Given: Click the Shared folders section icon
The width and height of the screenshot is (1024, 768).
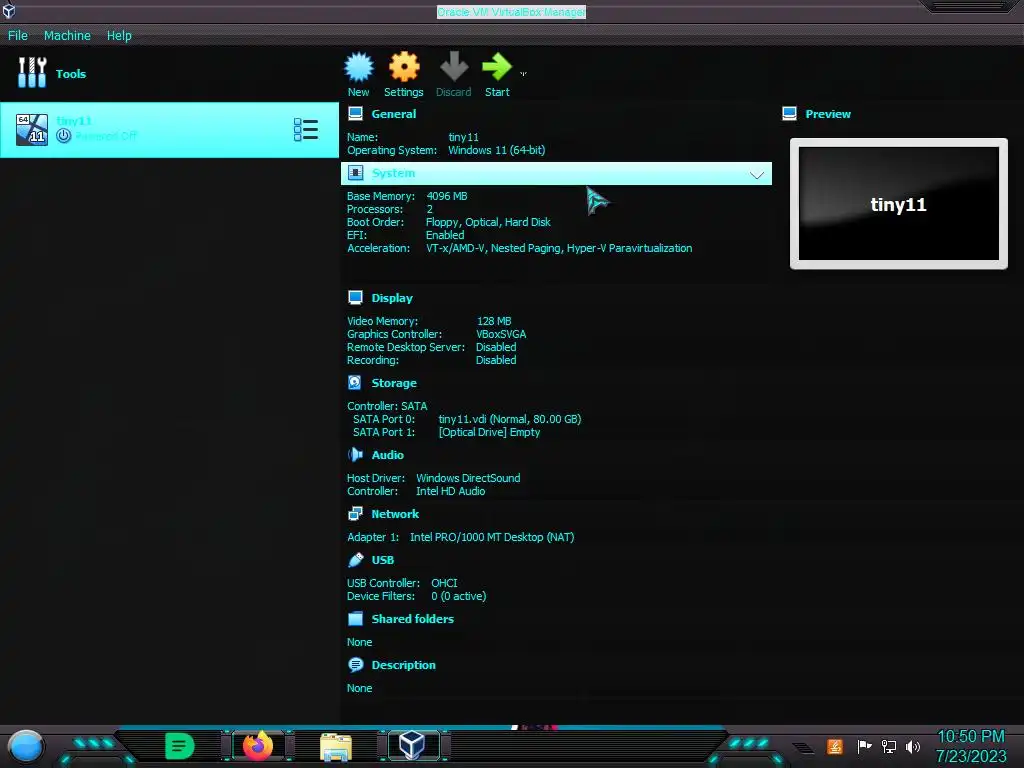Looking at the screenshot, I should (355, 618).
